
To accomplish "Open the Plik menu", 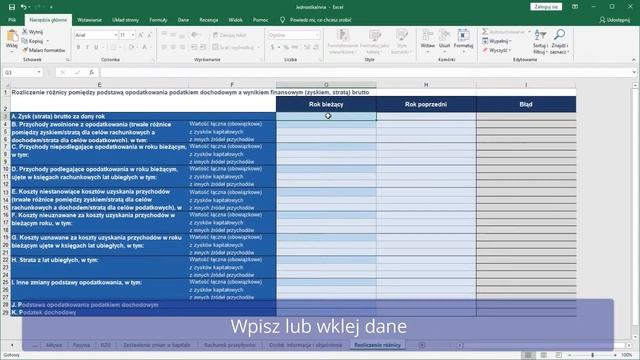I will (12, 20).
